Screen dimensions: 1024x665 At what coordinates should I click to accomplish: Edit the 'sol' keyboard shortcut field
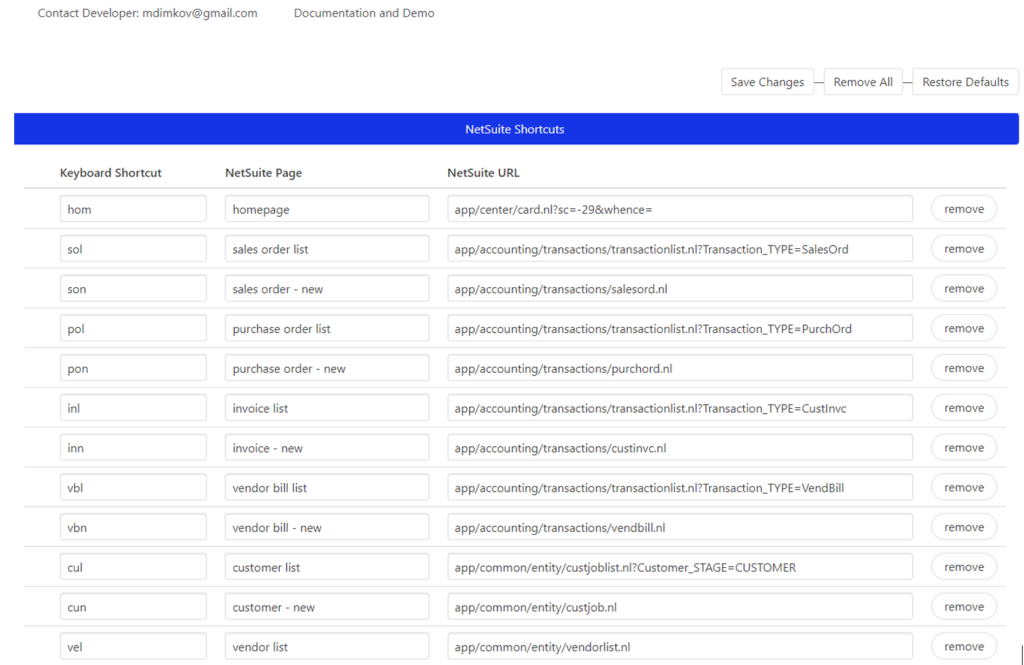[133, 249]
